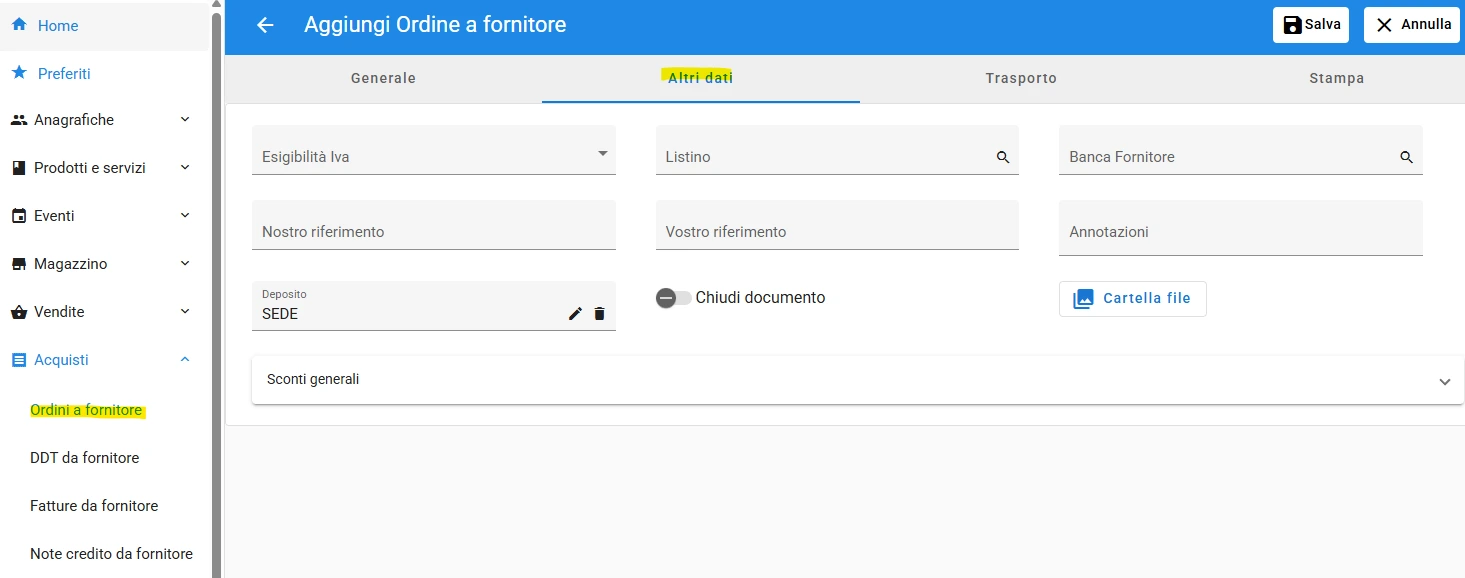Click the Banca Fornitore search magnifier
Viewport: 1465px width, 578px height.
pos(1407,157)
